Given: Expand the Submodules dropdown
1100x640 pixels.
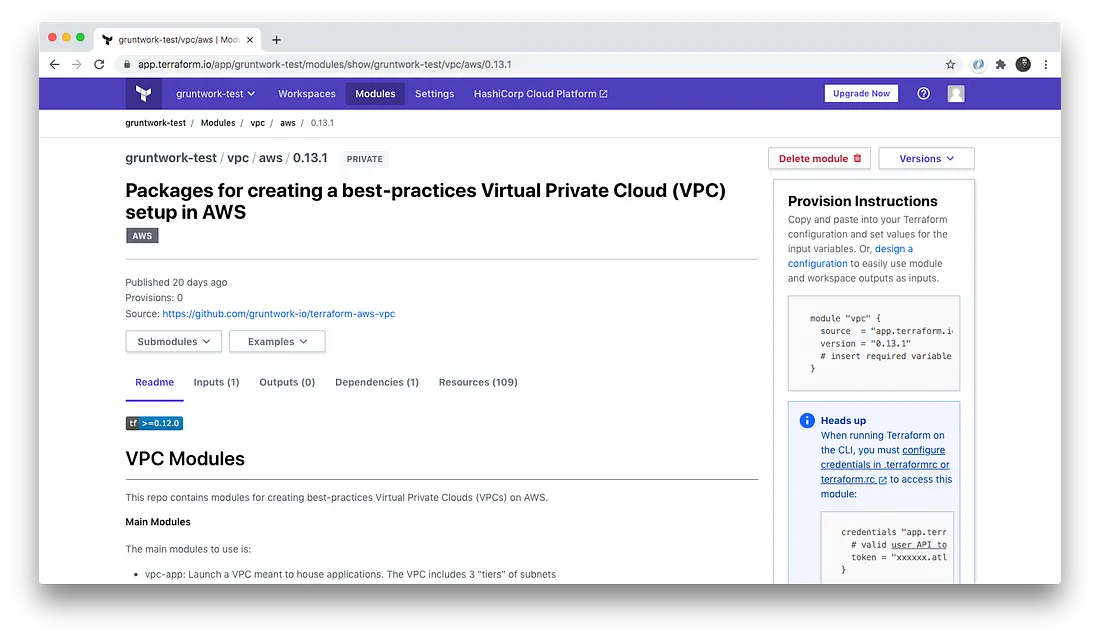Looking at the screenshot, I should click(x=173, y=342).
